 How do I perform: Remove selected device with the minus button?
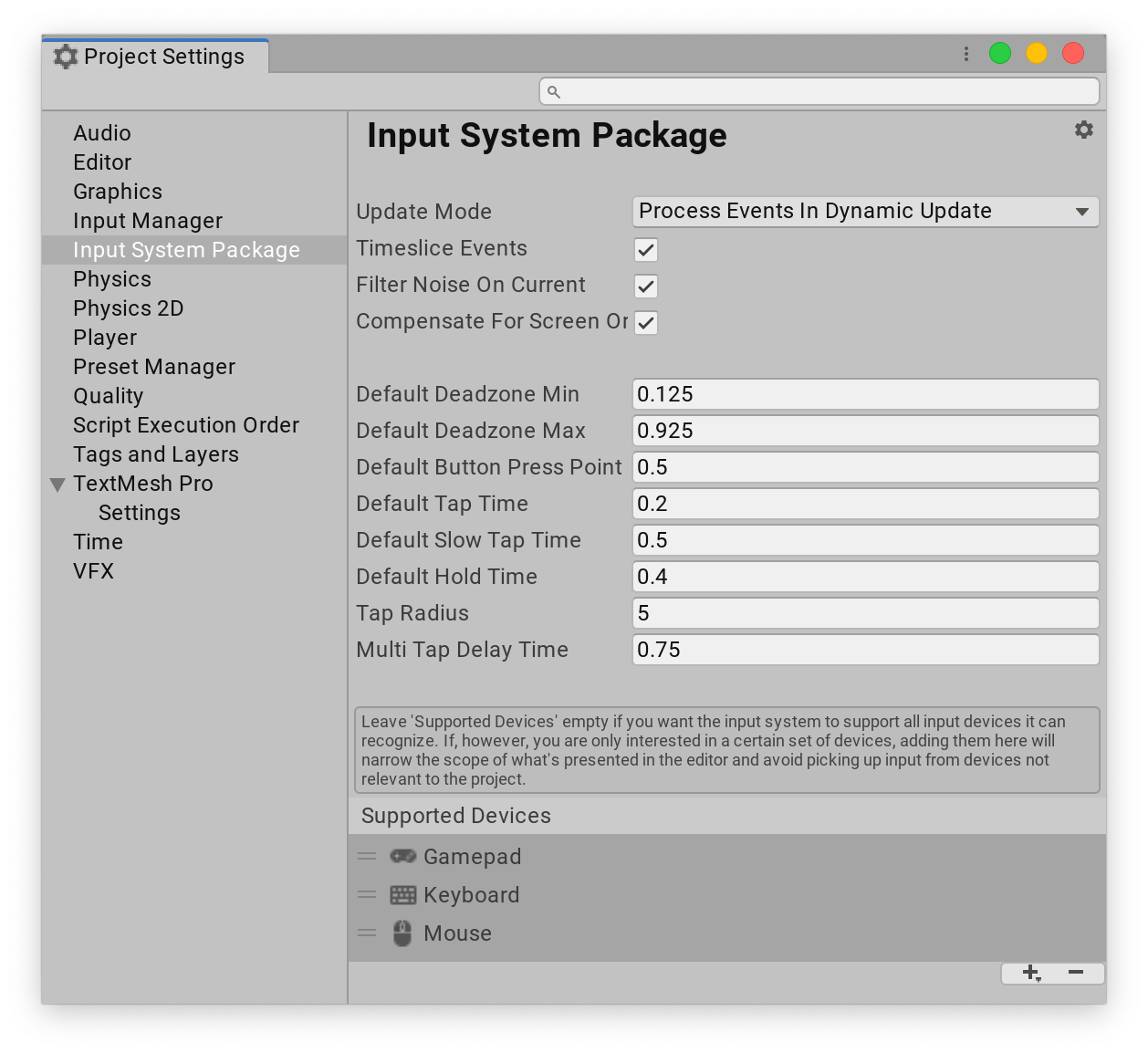click(x=1074, y=974)
